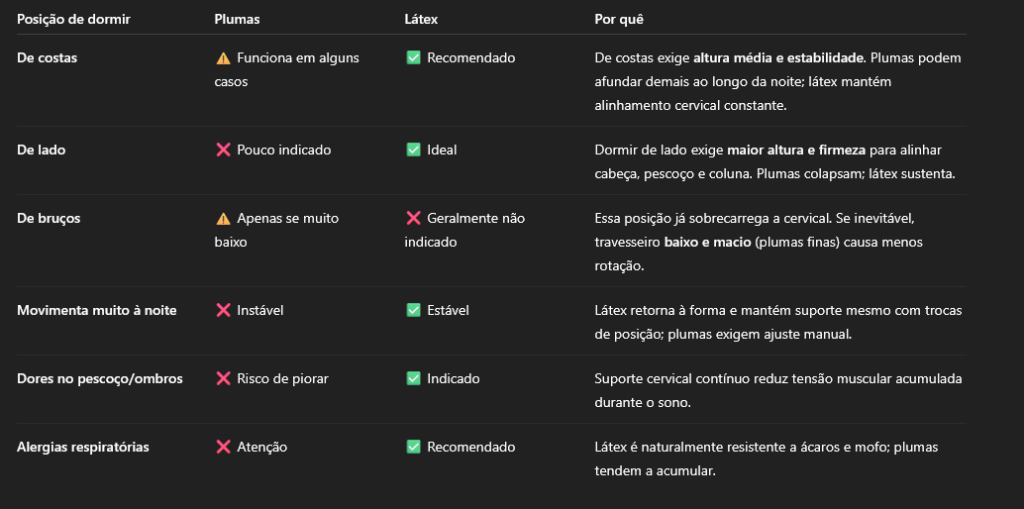Click the red X beside "Risco de piorar"
Viewport: 1024px width, 509px height.
click(223, 379)
